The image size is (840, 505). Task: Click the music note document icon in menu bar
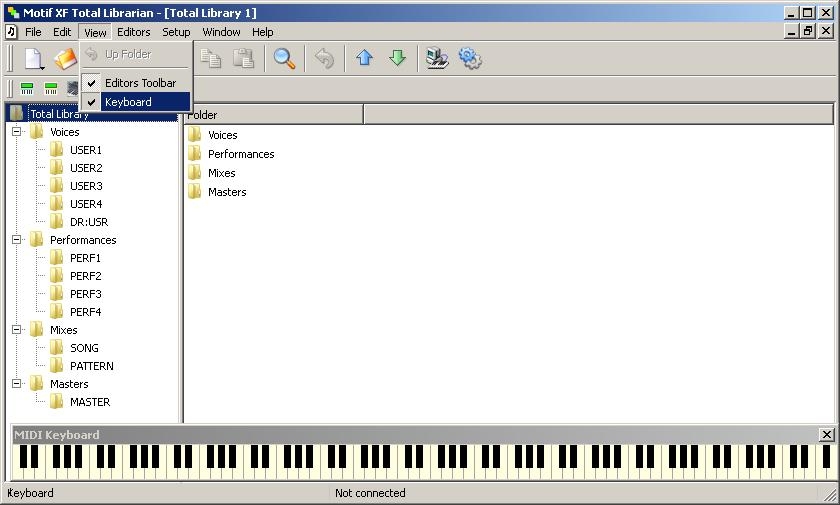click(11, 32)
